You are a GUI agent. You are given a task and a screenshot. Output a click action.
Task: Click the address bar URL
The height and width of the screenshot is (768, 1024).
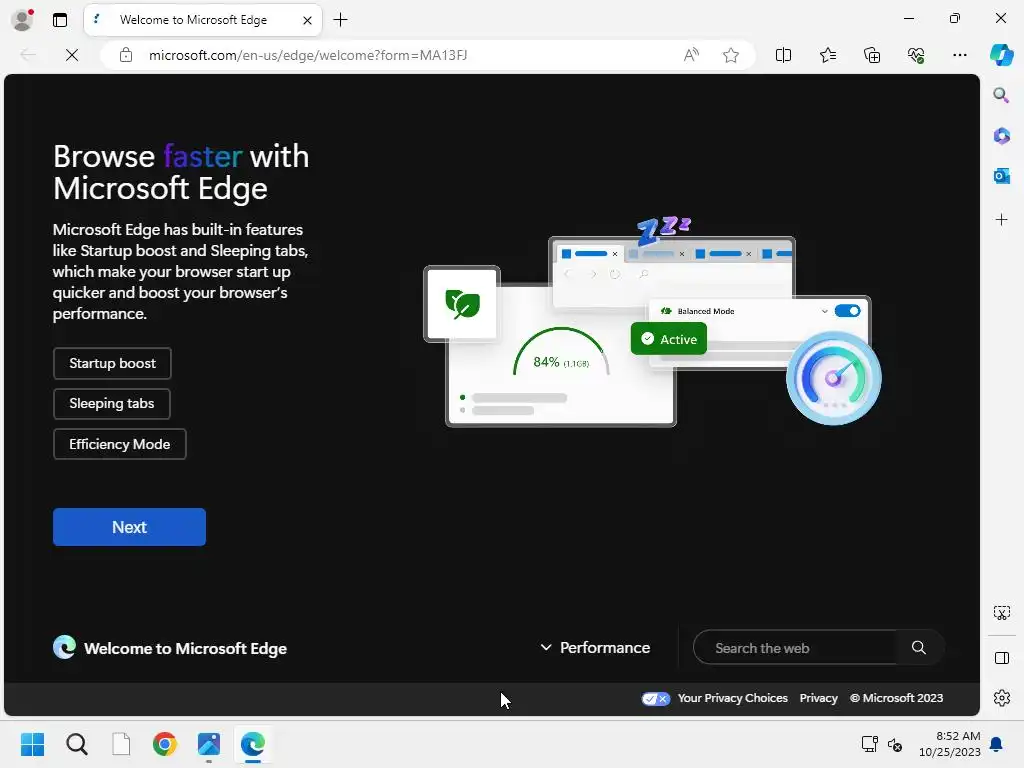pyautogui.click(x=308, y=56)
